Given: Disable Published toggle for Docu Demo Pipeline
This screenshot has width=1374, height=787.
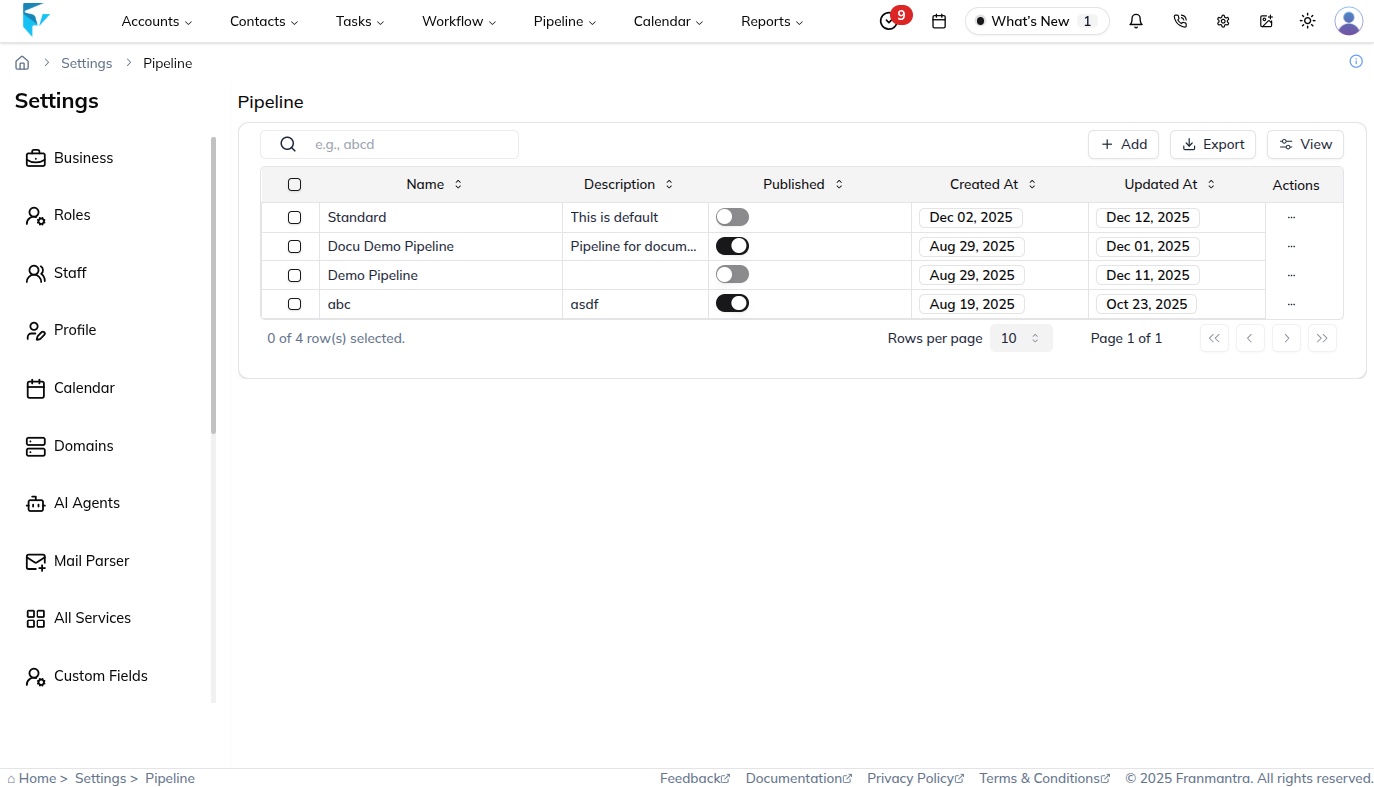Looking at the screenshot, I should pyautogui.click(x=732, y=246).
